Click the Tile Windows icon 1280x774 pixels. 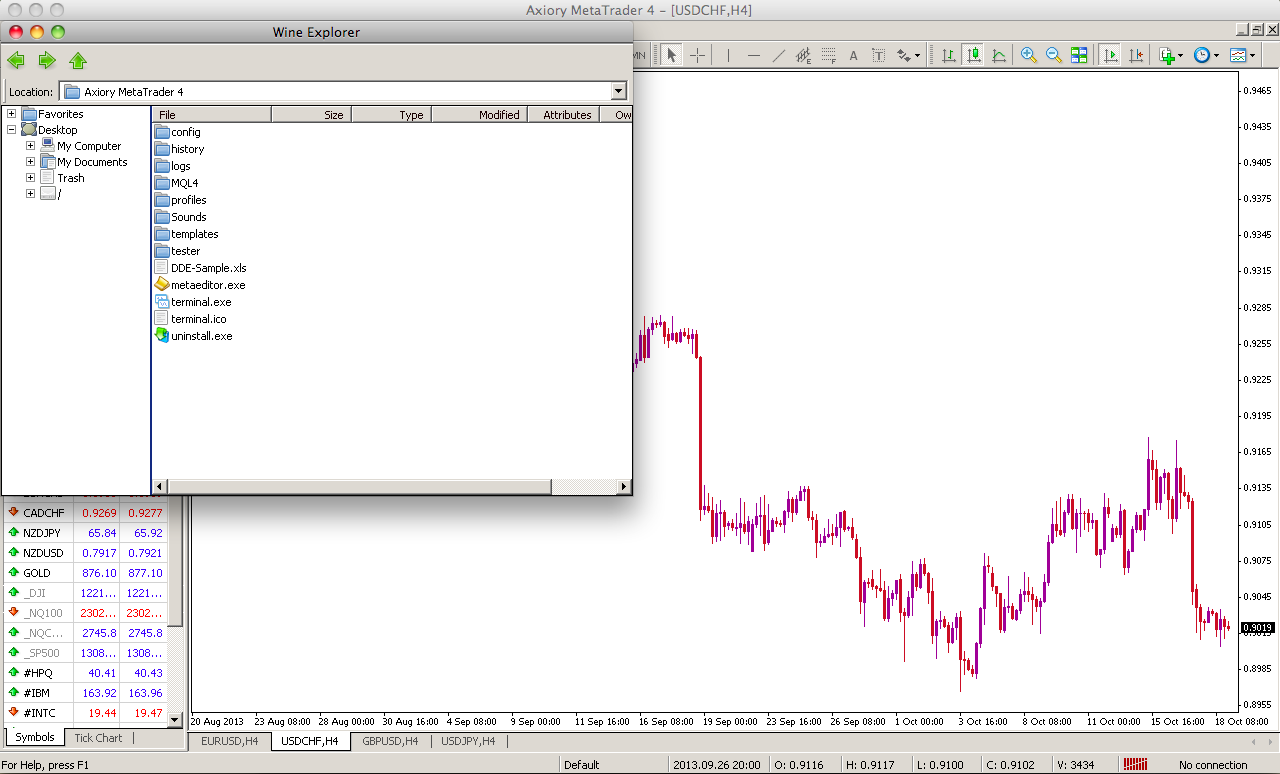(x=1079, y=56)
